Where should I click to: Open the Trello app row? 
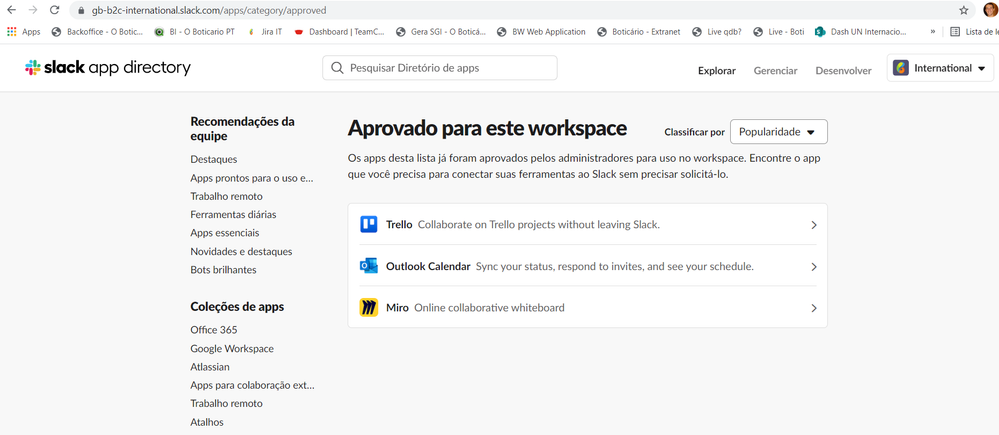(x=587, y=224)
